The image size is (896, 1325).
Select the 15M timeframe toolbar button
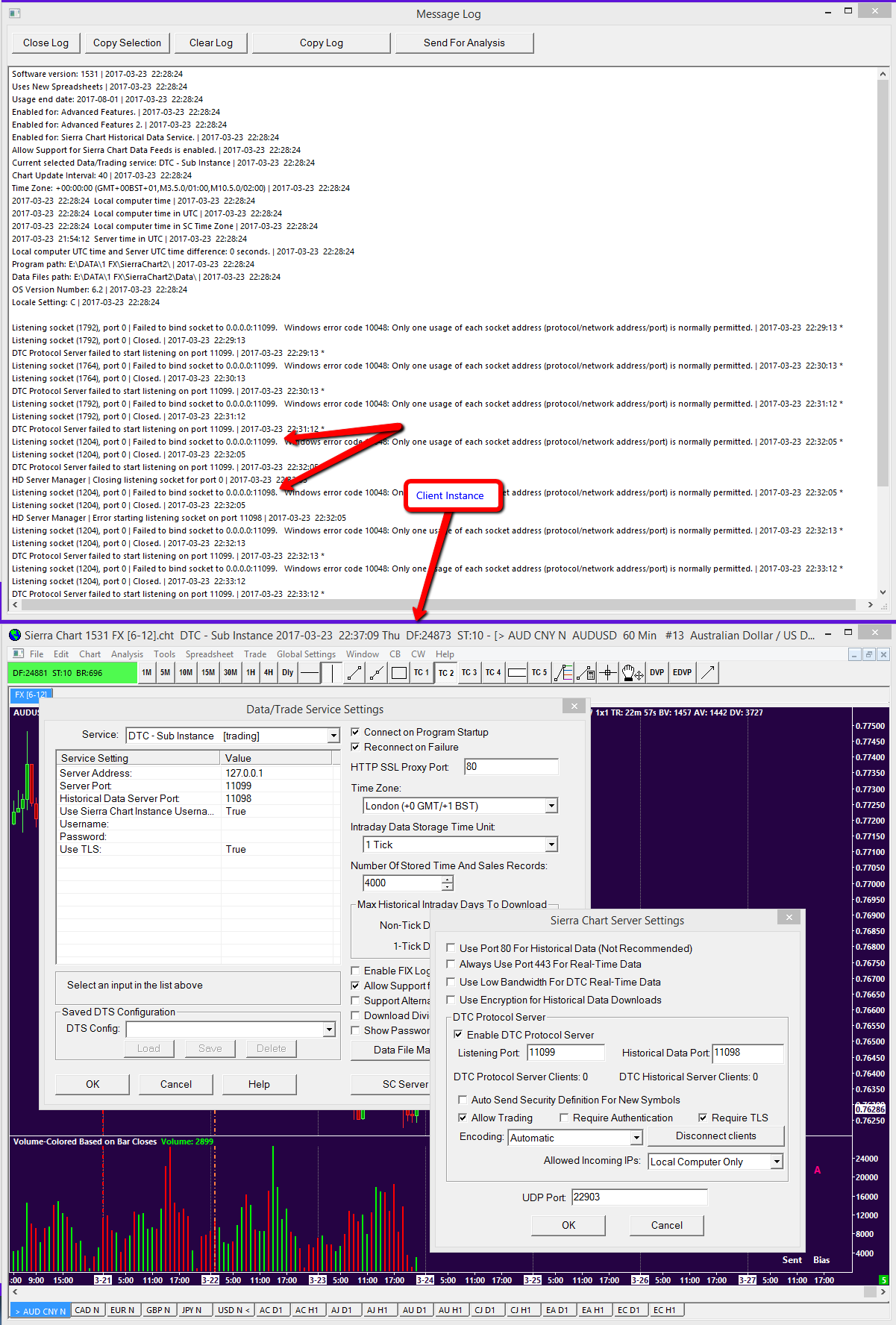click(x=208, y=672)
